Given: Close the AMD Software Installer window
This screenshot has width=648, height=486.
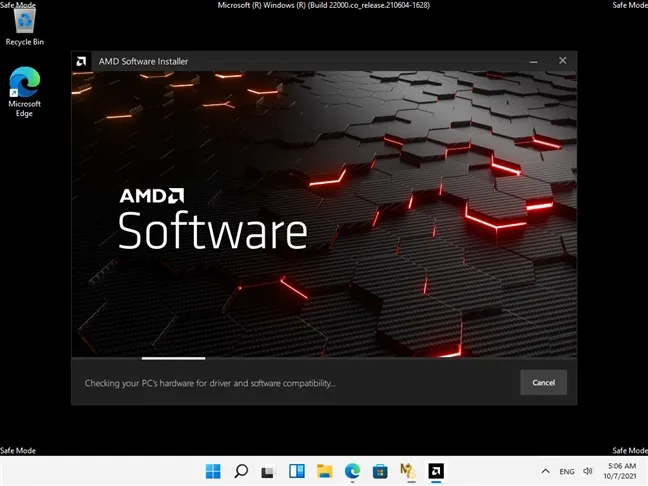Looking at the screenshot, I should click(562, 61).
